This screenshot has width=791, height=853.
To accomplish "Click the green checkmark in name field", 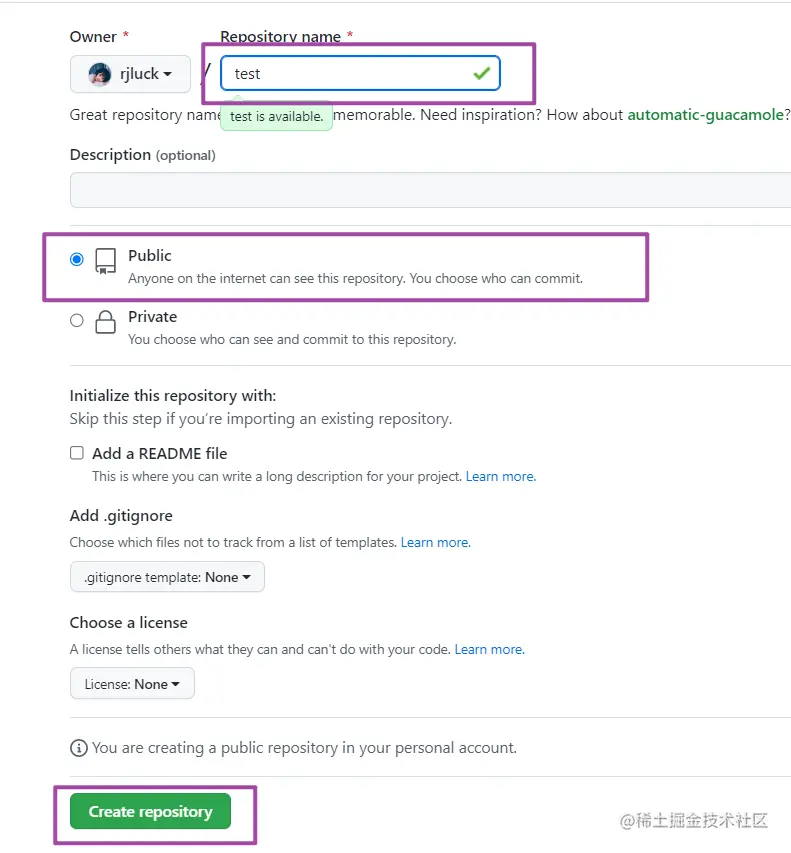I will coord(482,73).
